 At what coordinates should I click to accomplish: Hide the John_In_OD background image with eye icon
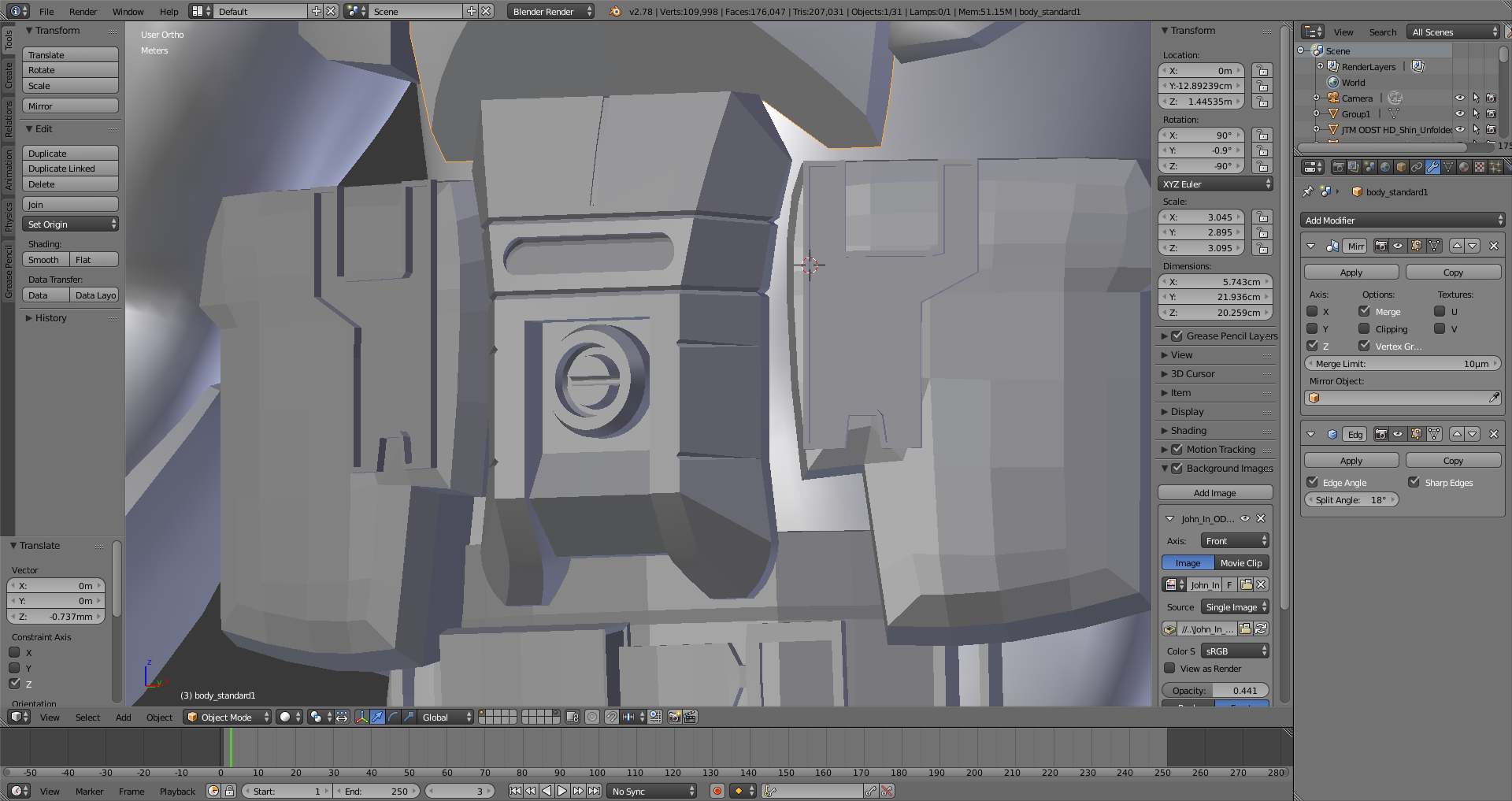1245,518
